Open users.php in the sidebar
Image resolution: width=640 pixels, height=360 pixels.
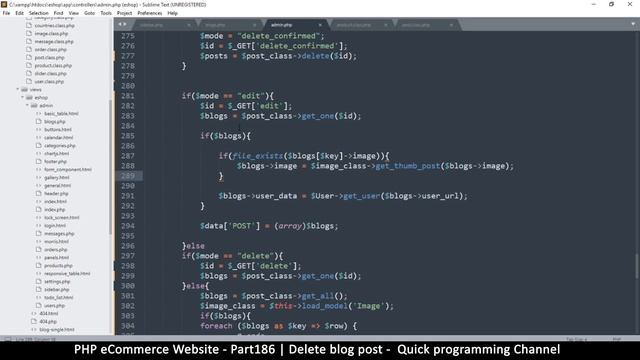(55, 305)
